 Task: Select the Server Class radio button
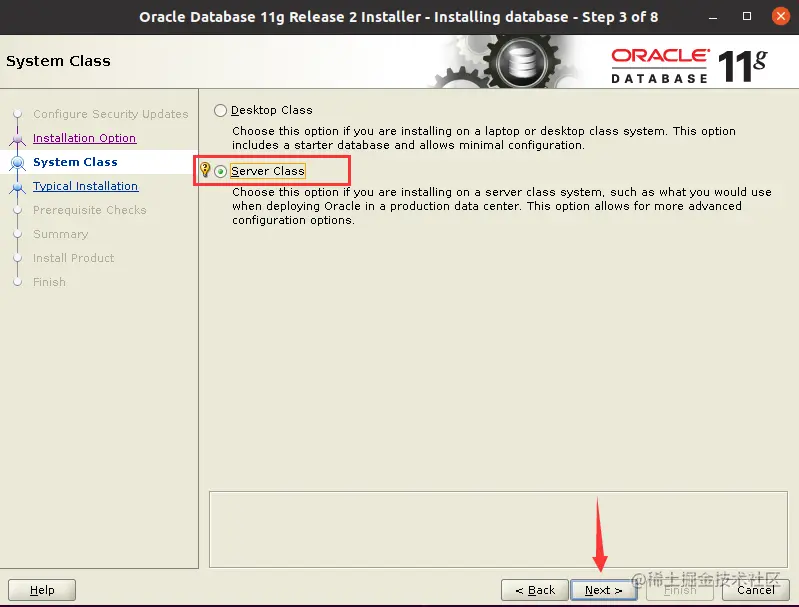(x=220, y=171)
